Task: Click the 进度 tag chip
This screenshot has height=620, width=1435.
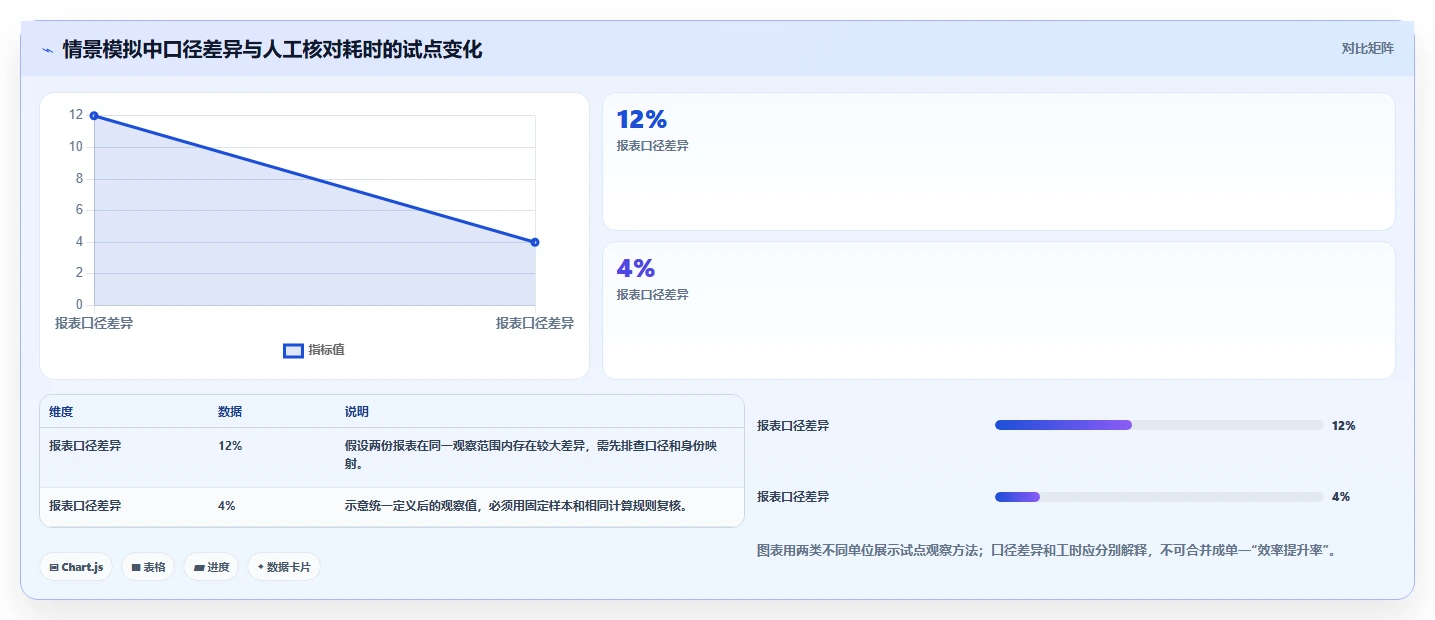Action: [x=211, y=567]
